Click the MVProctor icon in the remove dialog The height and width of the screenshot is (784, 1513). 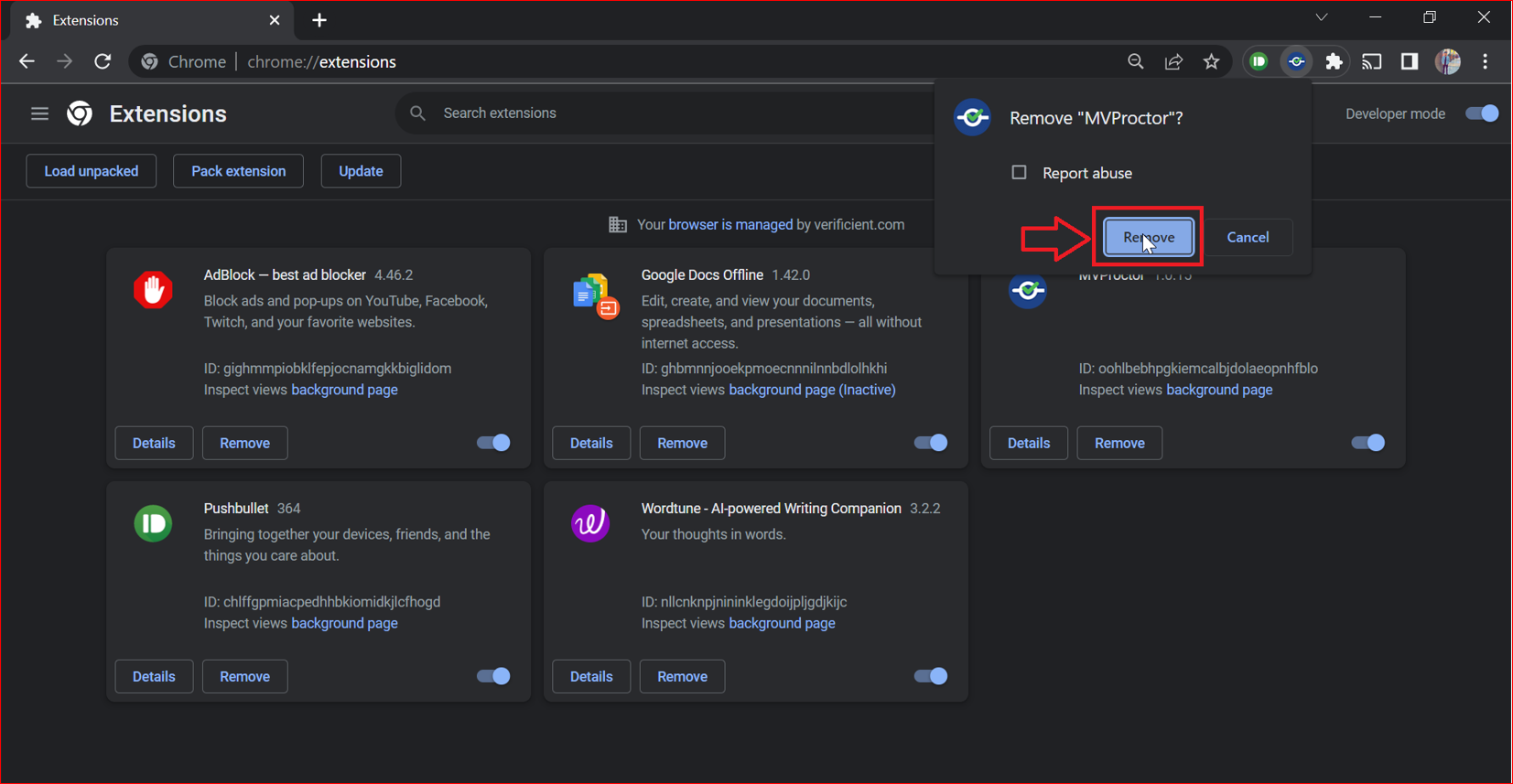tap(972, 117)
